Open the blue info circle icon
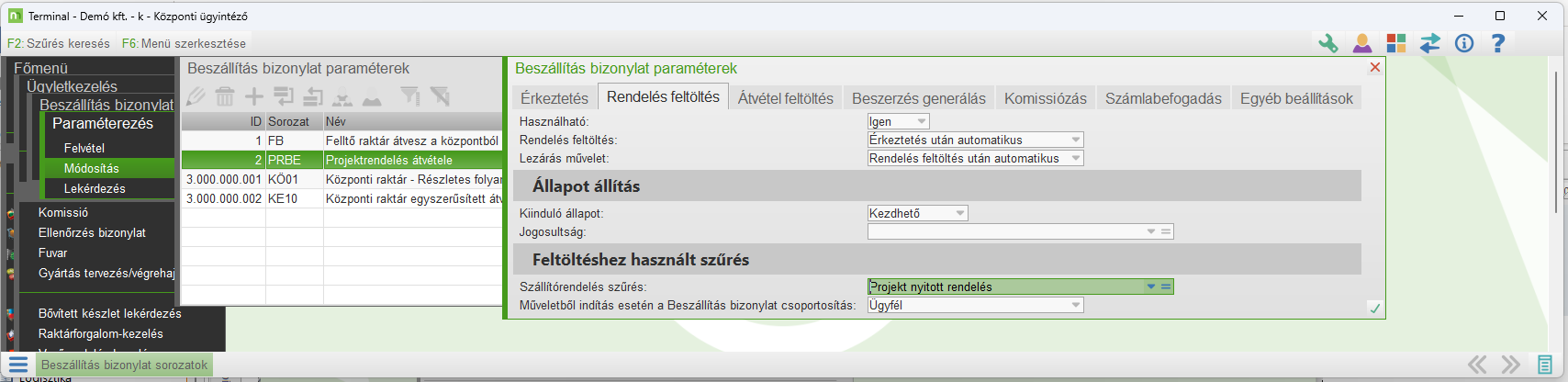This screenshot has width=1568, height=382. point(1464,43)
